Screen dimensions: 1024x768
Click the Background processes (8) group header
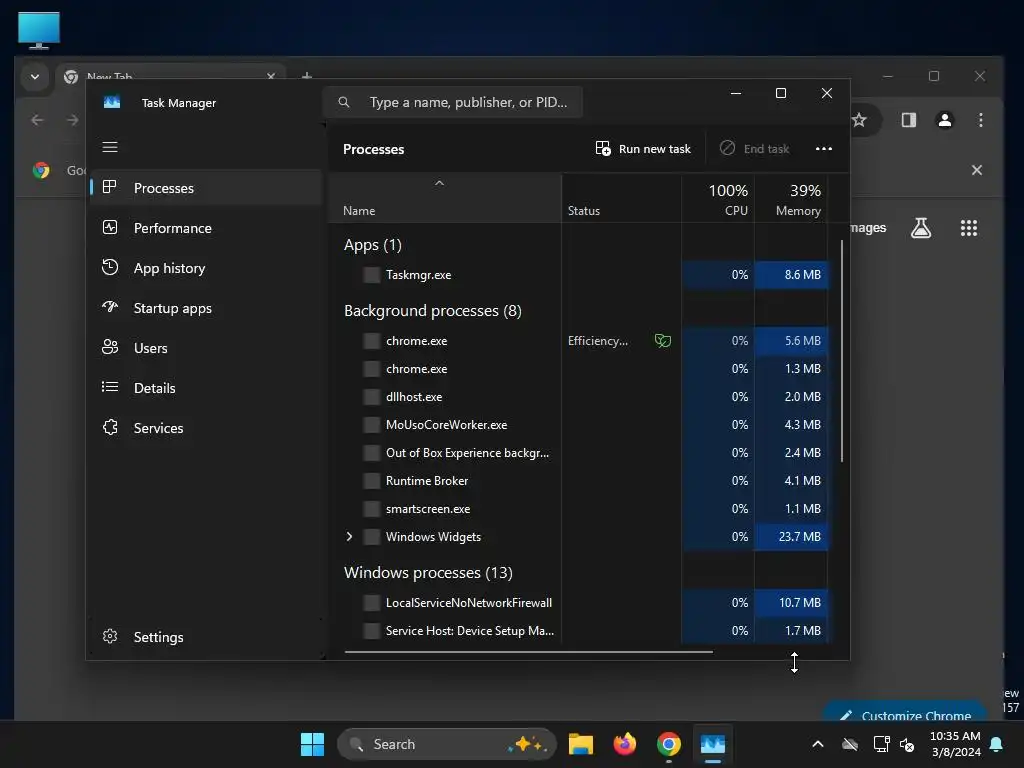click(433, 311)
